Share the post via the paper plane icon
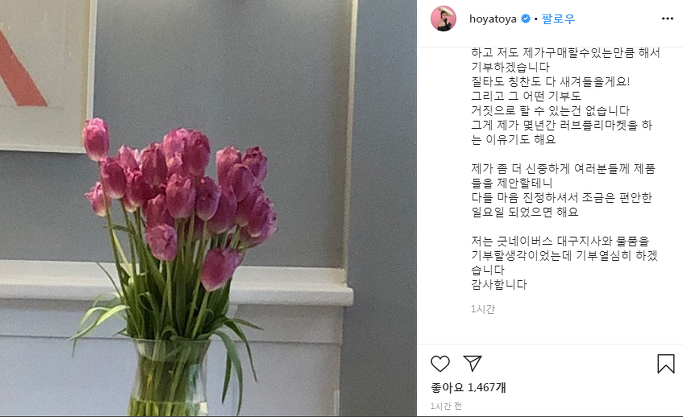683x417 pixels. point(472,363)
